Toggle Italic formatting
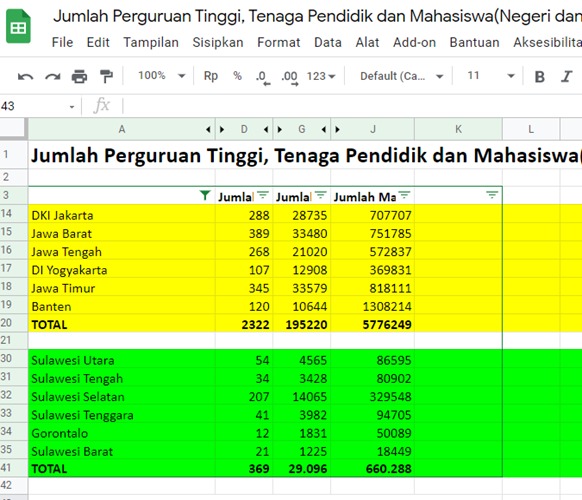The image size is (582, 500). pyautogui.click(x=566, y=76)
